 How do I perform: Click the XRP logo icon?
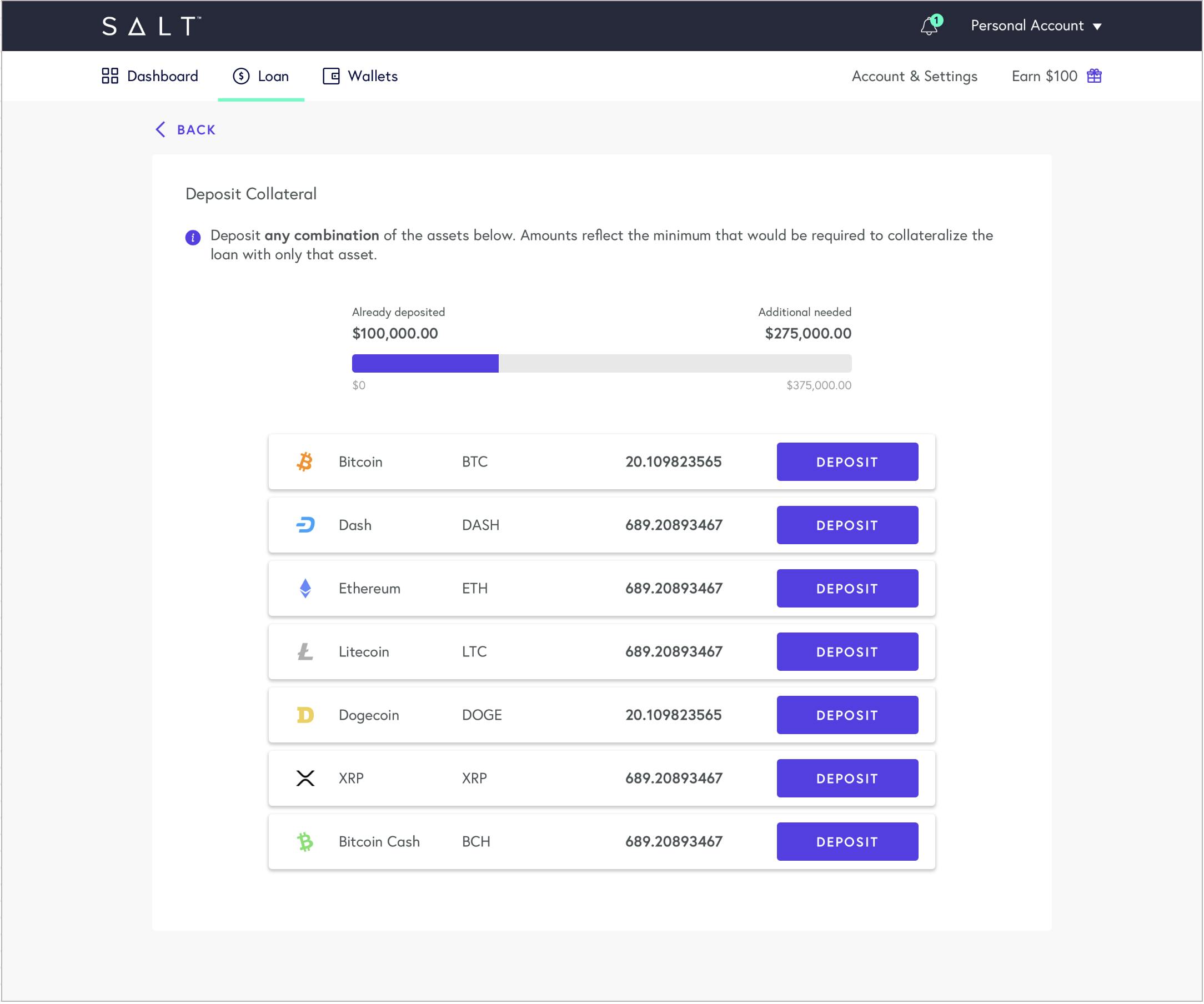point(305,779)
